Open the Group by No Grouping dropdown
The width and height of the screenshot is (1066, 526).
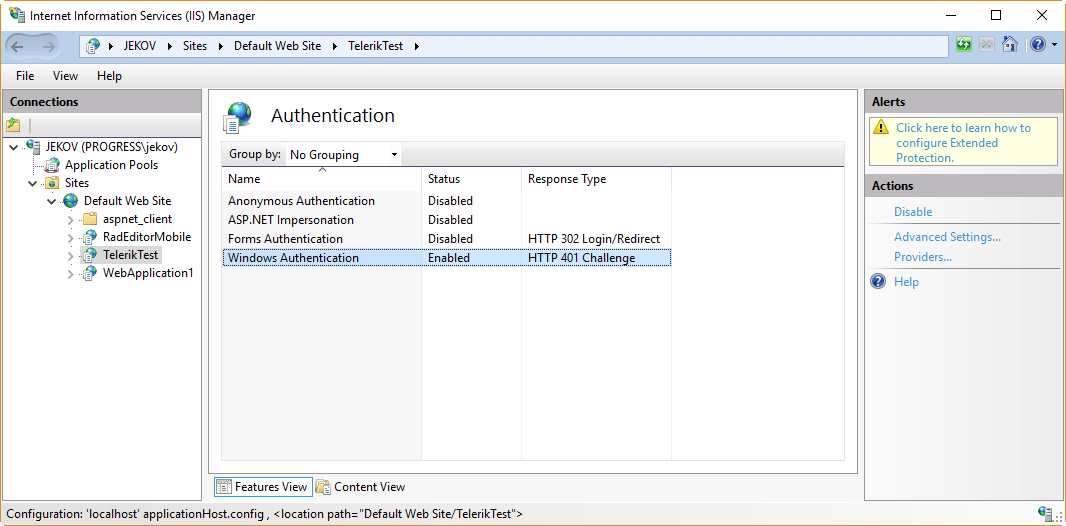coord(343,155)
